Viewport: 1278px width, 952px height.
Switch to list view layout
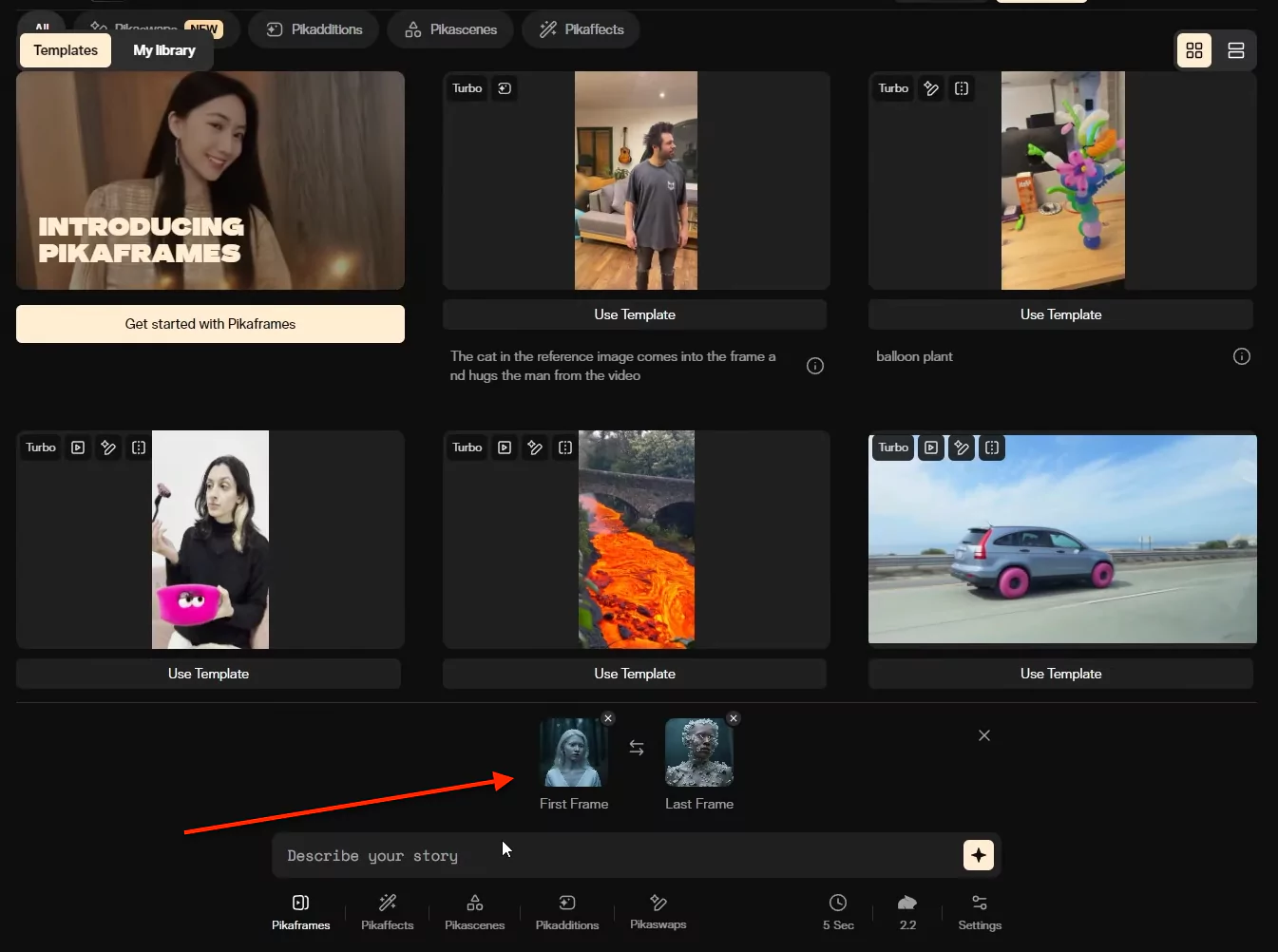tap(1236, 50)
